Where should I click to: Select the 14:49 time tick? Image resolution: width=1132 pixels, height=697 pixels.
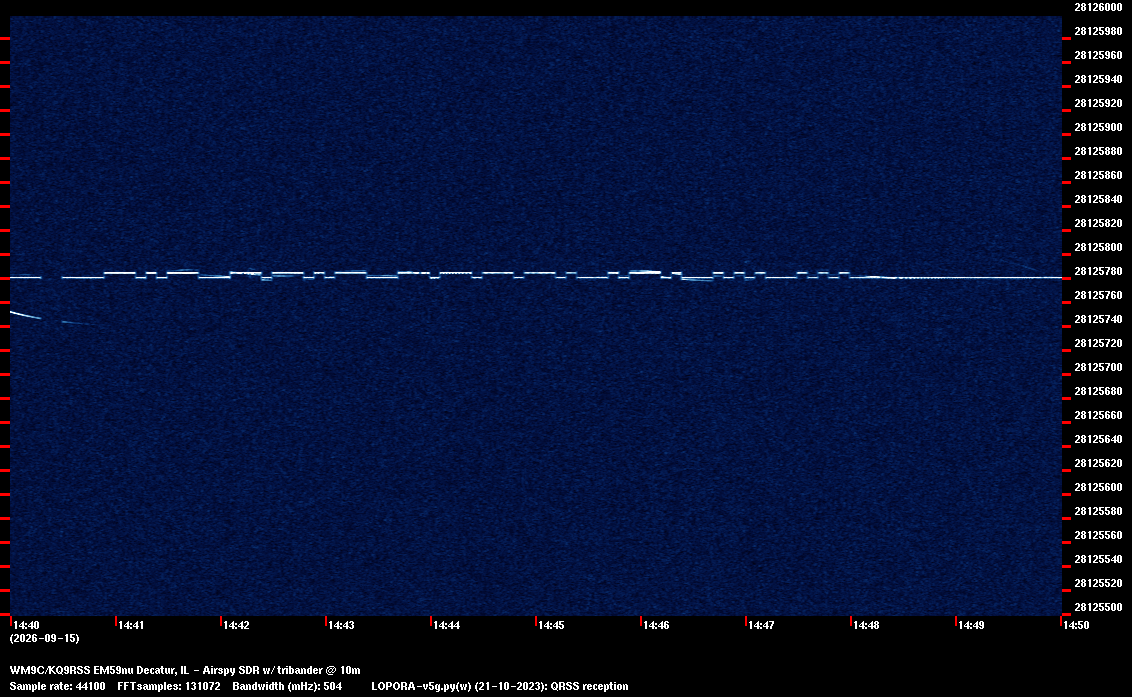971,625
